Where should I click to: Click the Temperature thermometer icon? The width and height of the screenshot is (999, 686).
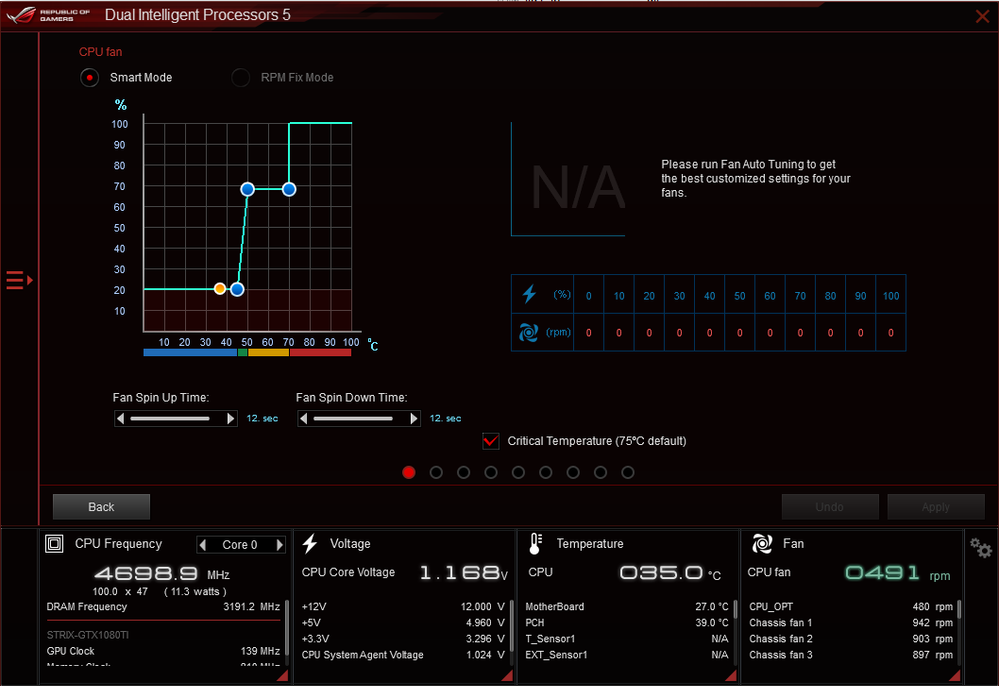535,543
